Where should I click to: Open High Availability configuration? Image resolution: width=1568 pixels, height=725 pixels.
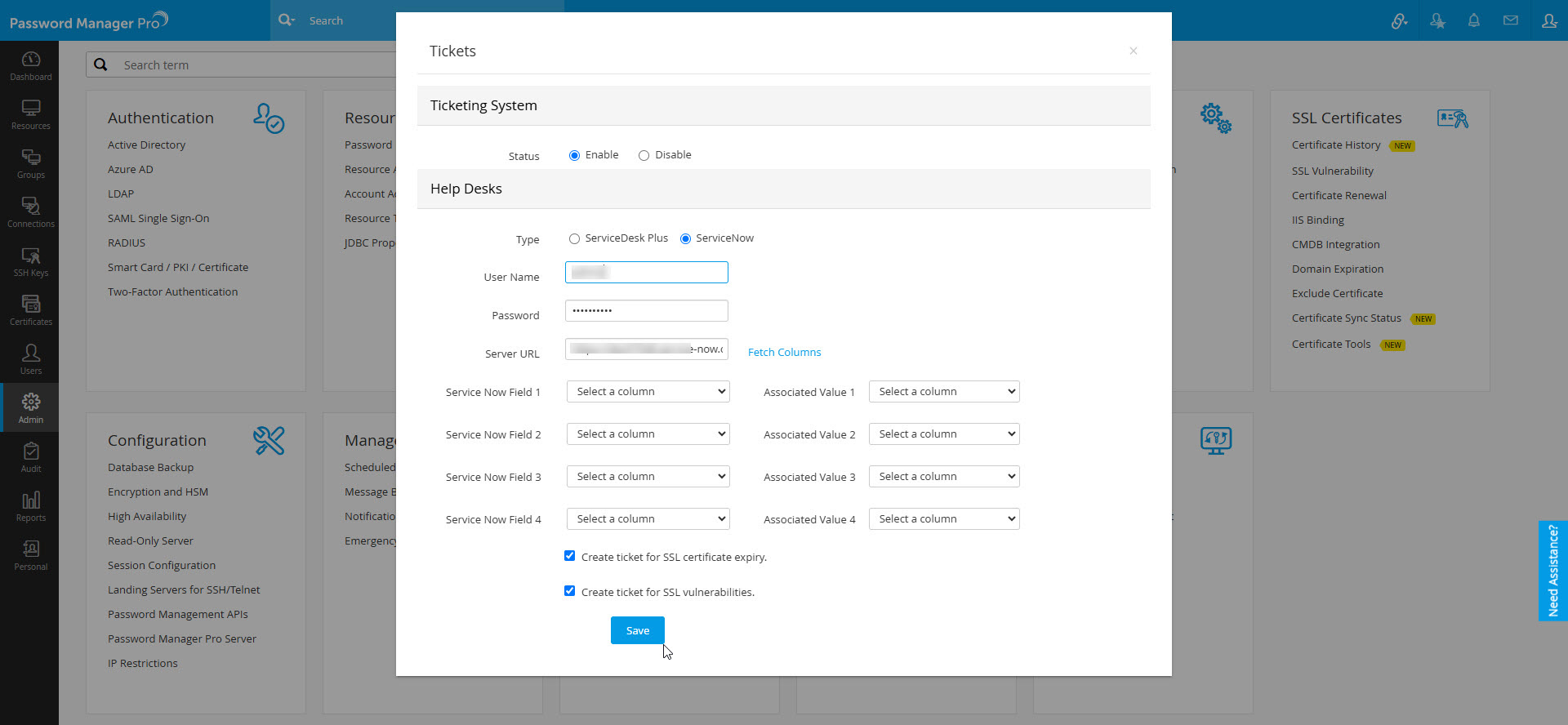tap(147, 516)
